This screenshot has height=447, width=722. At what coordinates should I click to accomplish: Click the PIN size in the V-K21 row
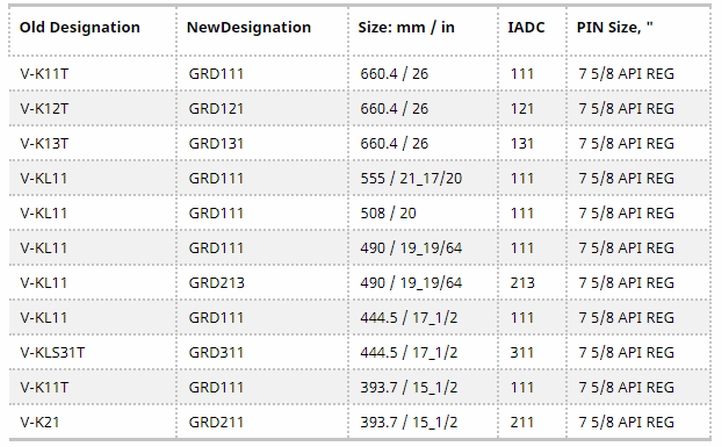626,423
